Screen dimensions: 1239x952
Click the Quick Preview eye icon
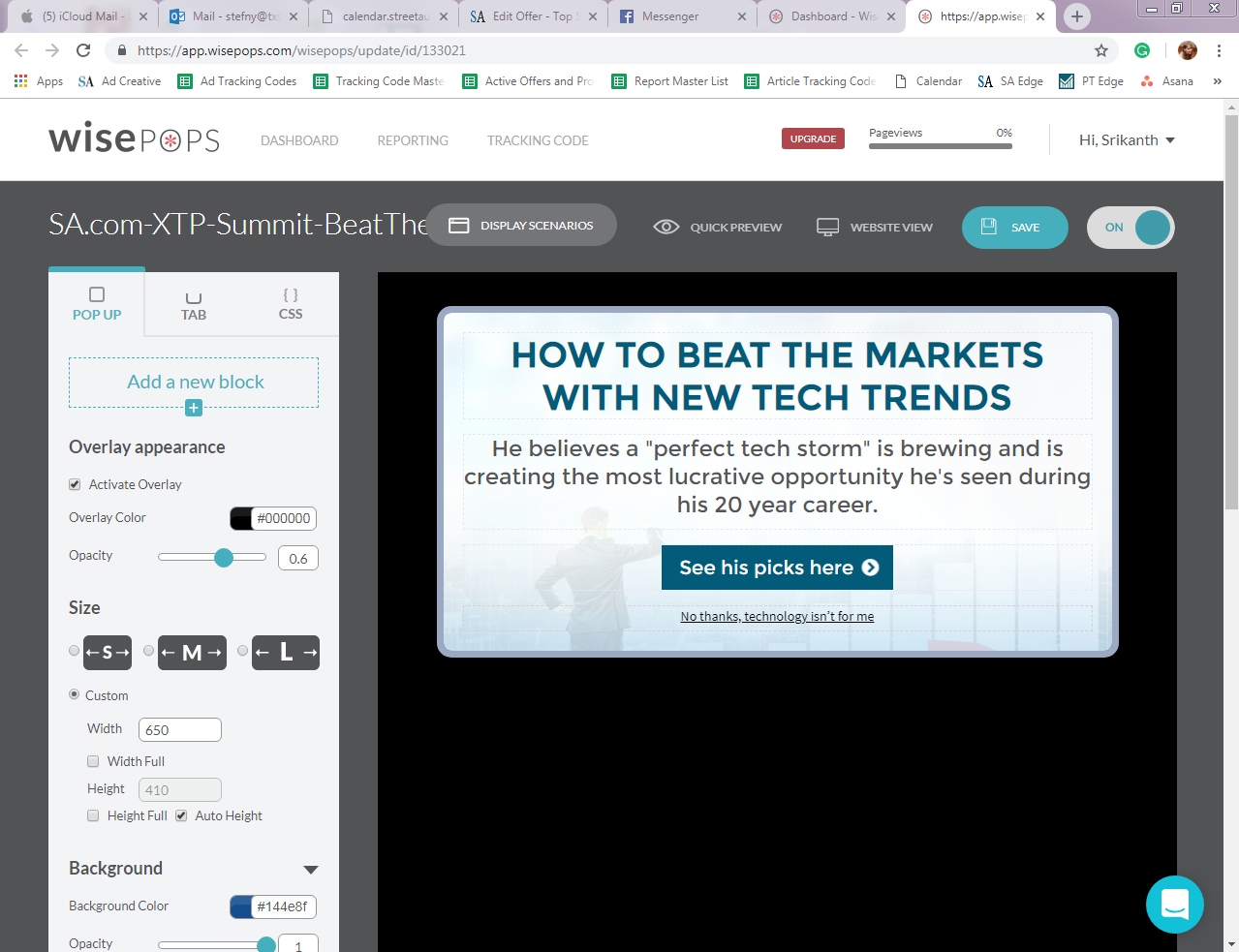coord(666,227)
